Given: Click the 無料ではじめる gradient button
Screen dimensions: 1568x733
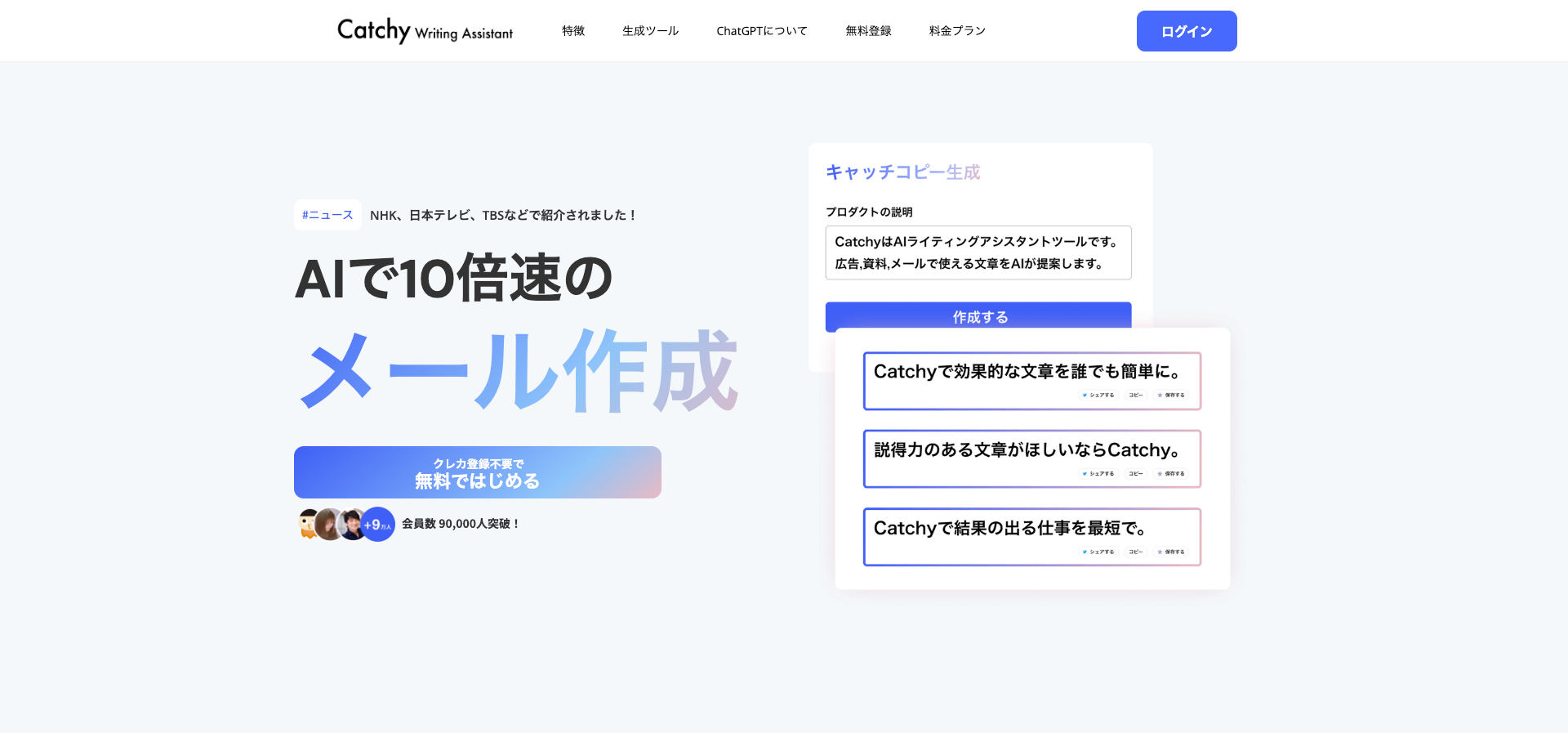Looking at the screenshot, I should click(477, 472).
